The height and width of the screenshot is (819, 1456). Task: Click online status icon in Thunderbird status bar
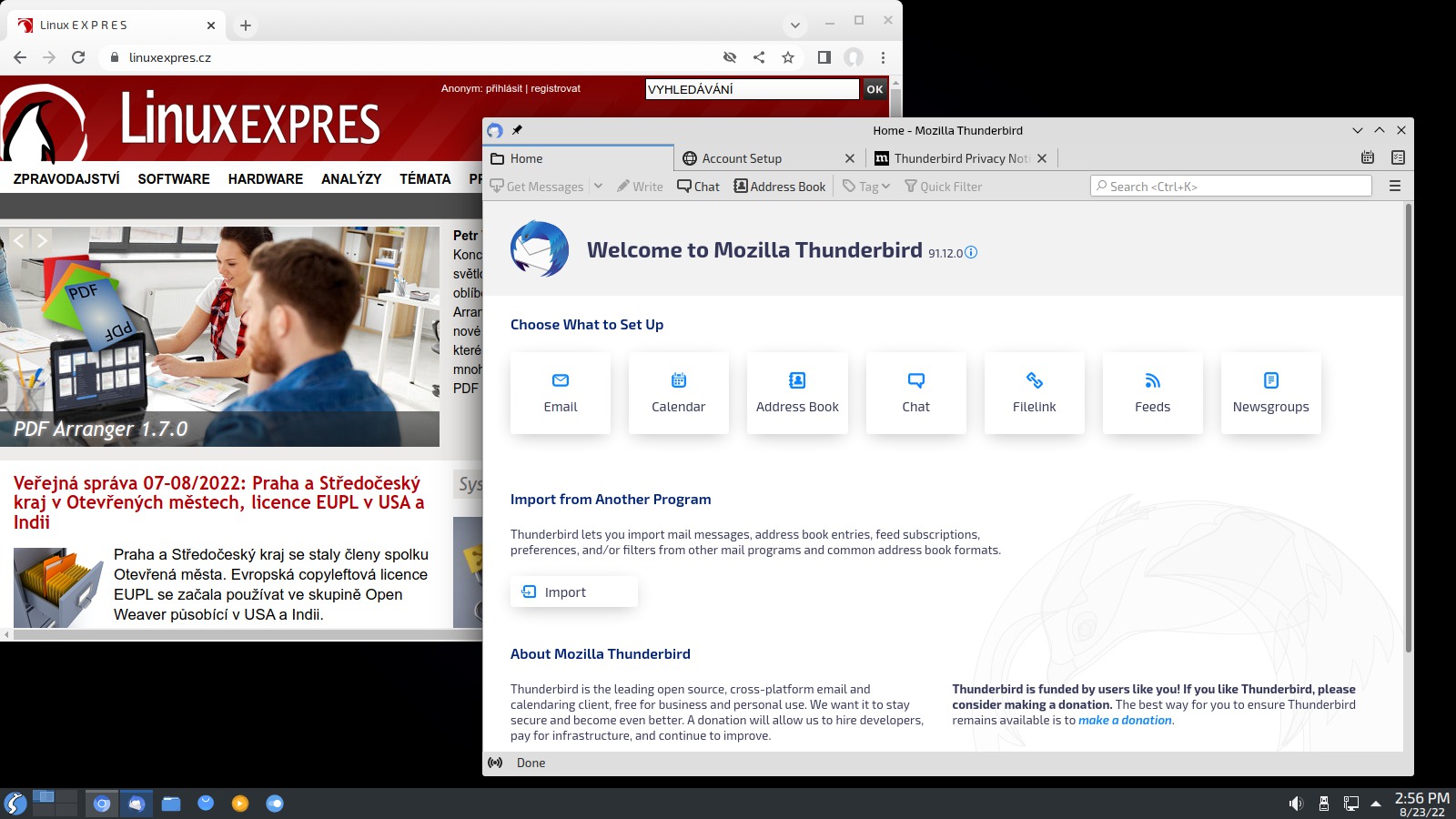pyautogui.click(x=495, y=763)
